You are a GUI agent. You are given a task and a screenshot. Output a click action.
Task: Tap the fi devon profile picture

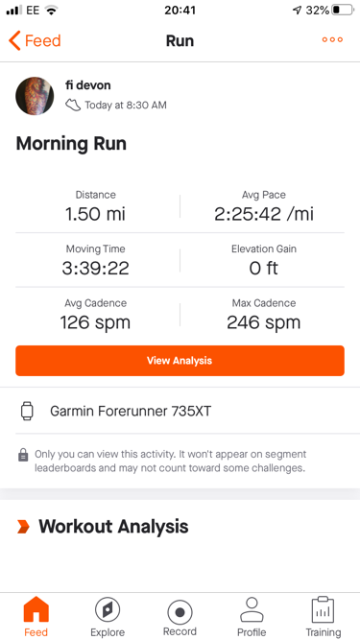35,96
